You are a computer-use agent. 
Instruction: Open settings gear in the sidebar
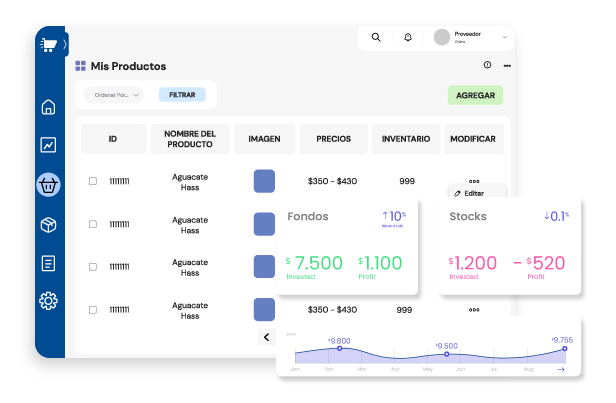48,300
